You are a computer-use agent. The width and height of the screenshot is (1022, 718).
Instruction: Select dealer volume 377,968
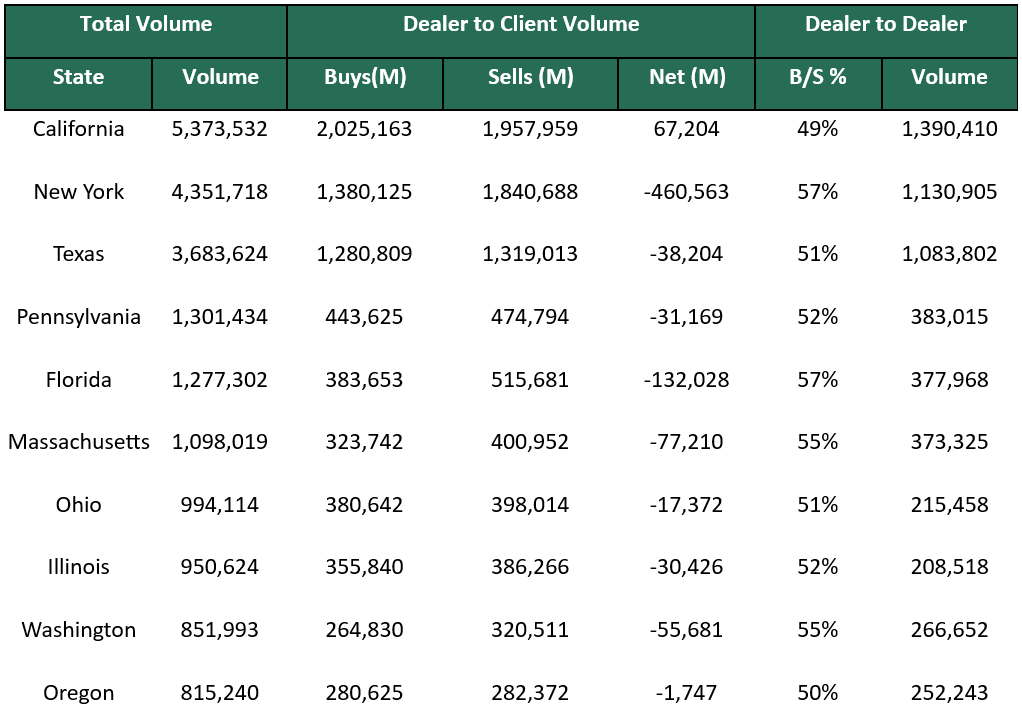point(950,379)
